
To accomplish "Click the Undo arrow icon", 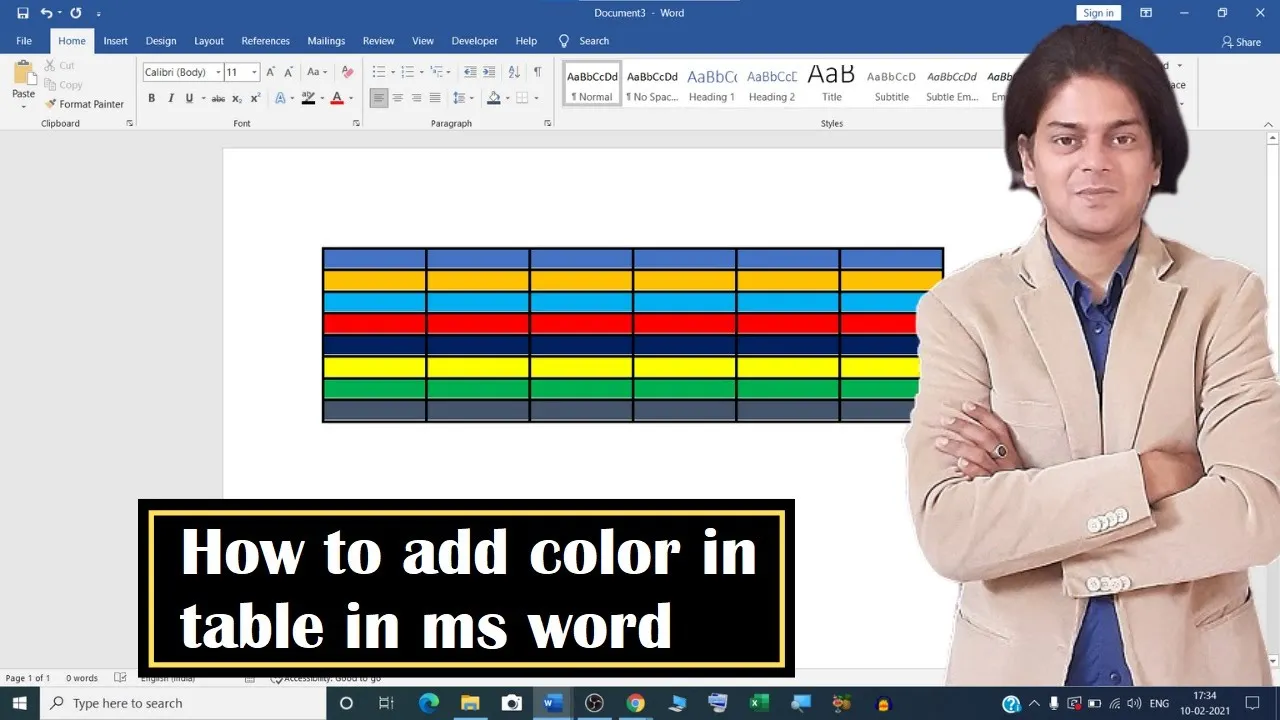I will pyautogui.click(x=46, y=13).
